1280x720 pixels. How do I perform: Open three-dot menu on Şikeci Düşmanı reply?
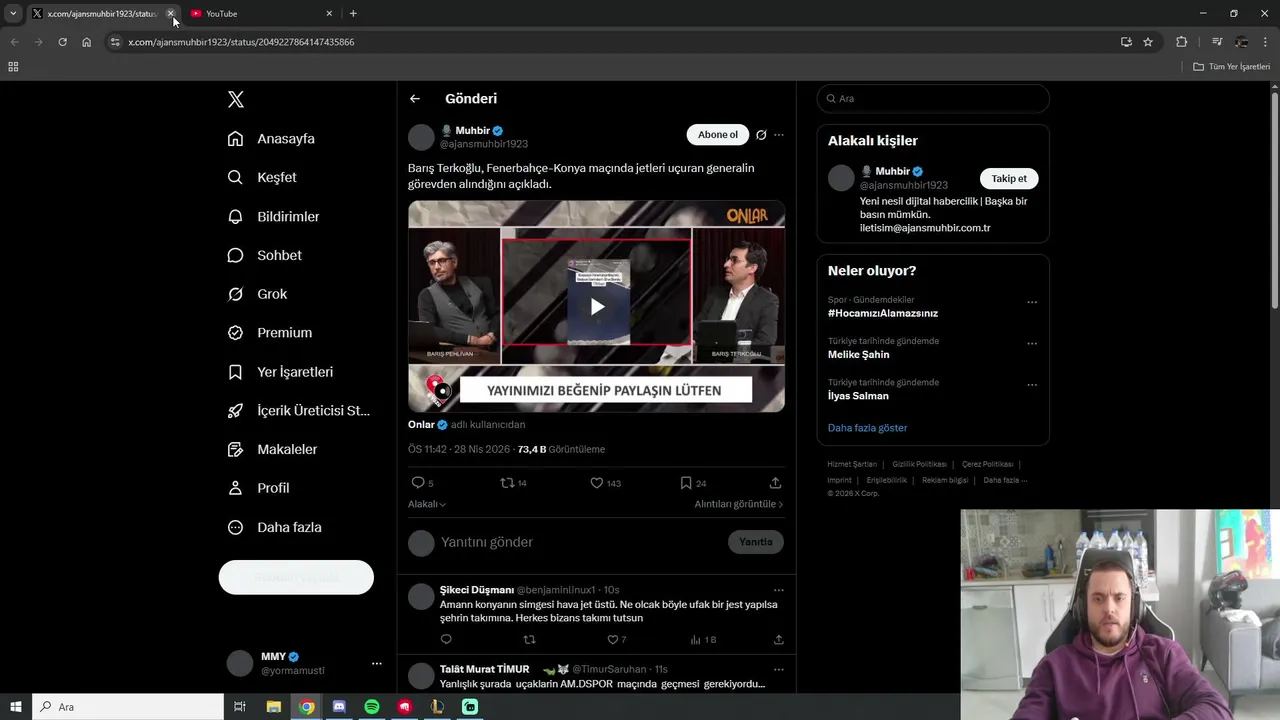(779, 590)
